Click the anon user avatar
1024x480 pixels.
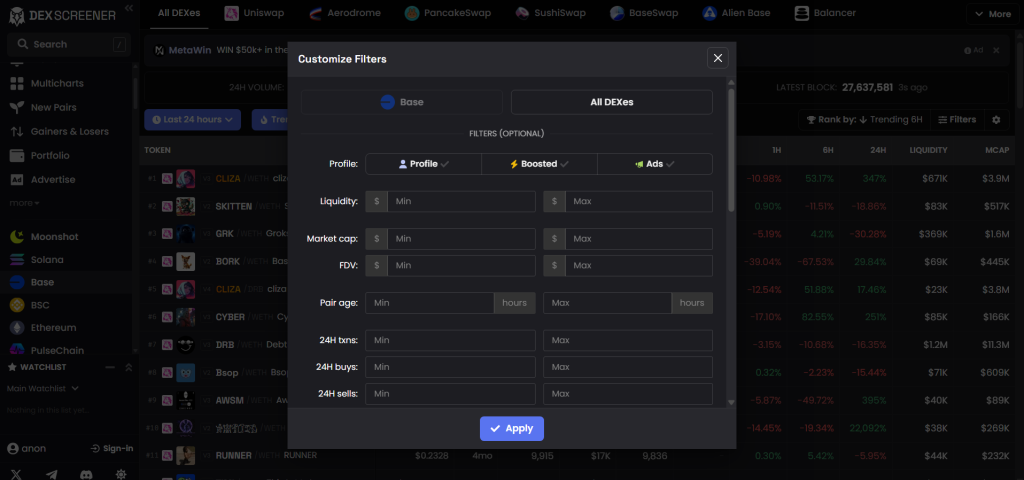coord(12,449)
